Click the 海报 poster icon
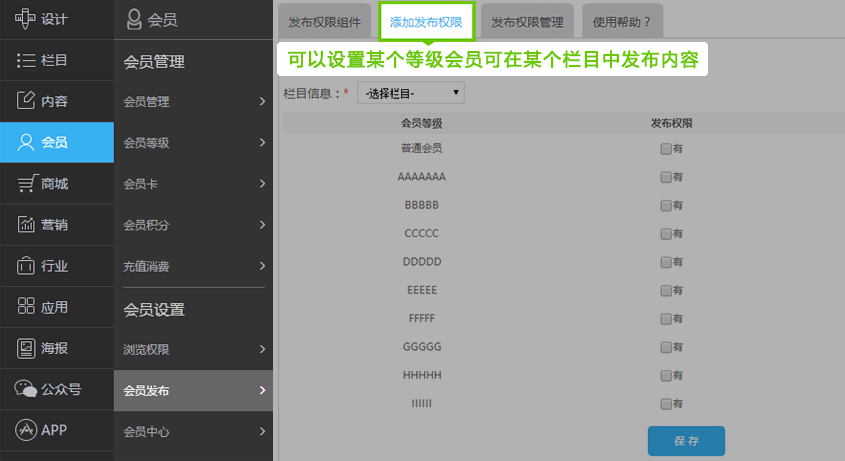This screenshot has width=845, height=461. coord(26,348)
